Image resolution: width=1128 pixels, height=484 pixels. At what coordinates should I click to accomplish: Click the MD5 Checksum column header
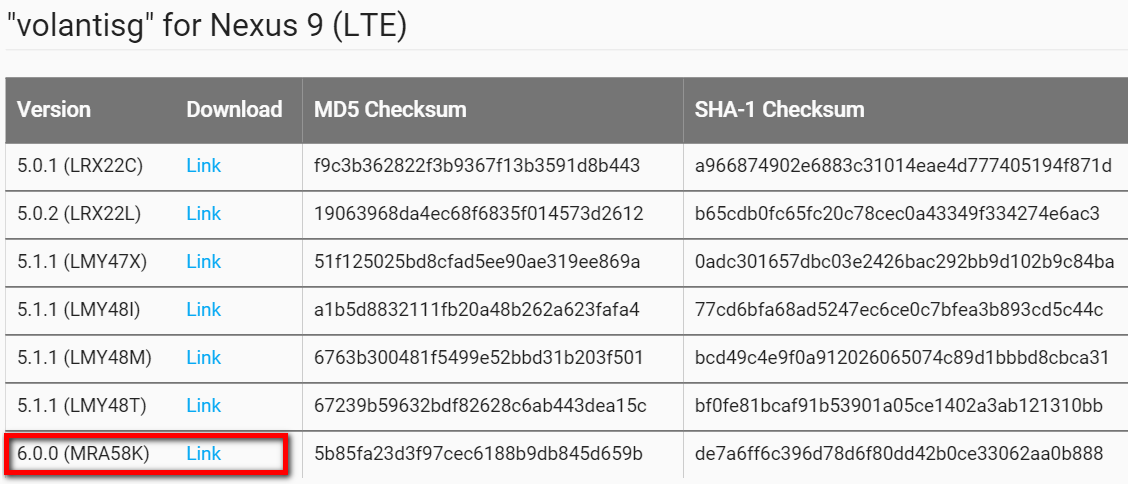(x=390, y=109)
